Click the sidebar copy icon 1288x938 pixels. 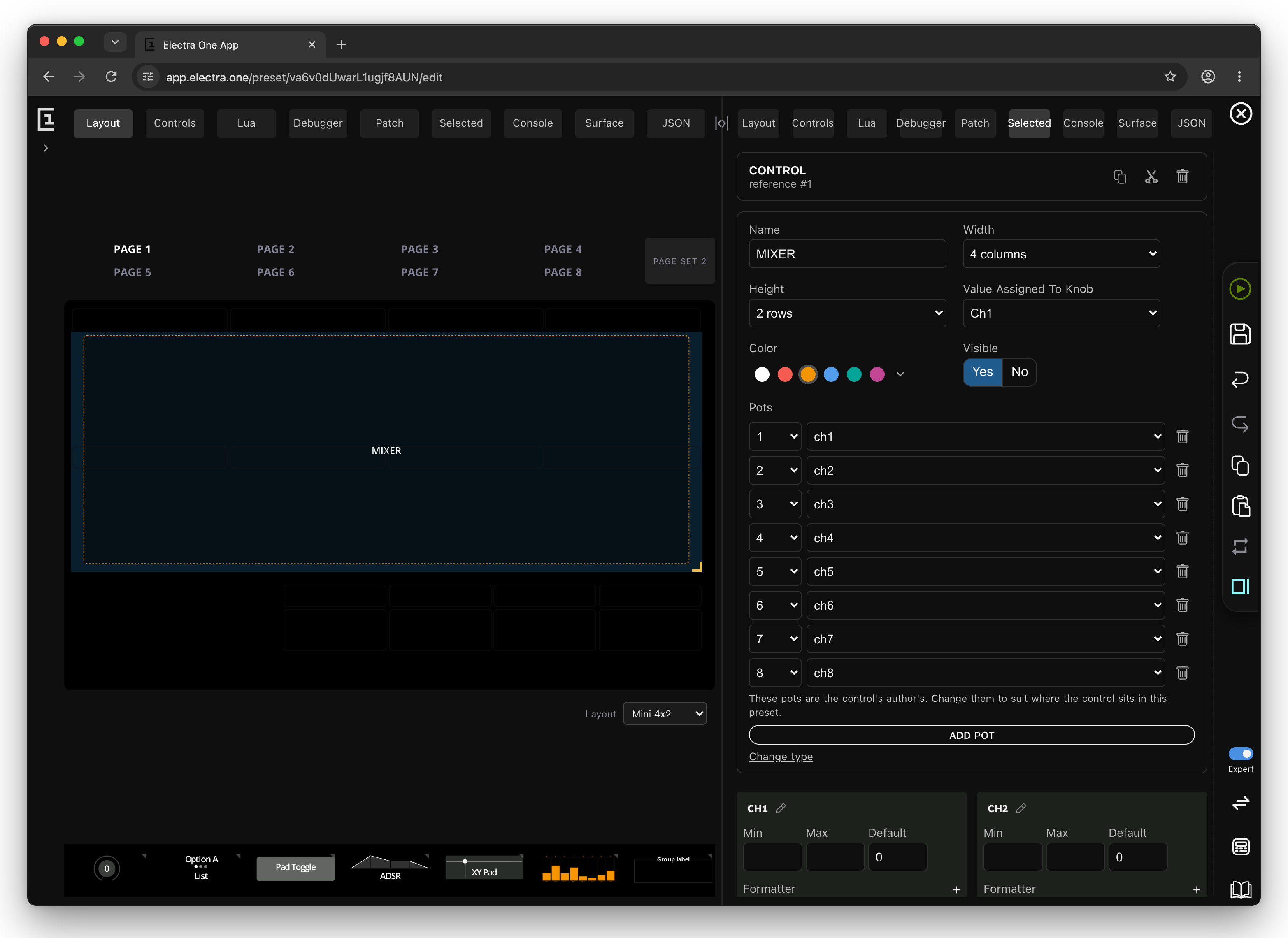pyautogui.click(x=1240, y=466)
